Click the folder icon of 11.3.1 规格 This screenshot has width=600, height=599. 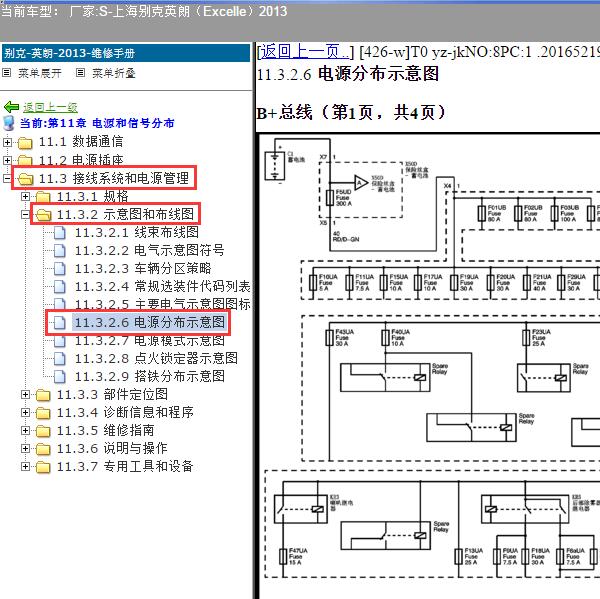(43, 197)
